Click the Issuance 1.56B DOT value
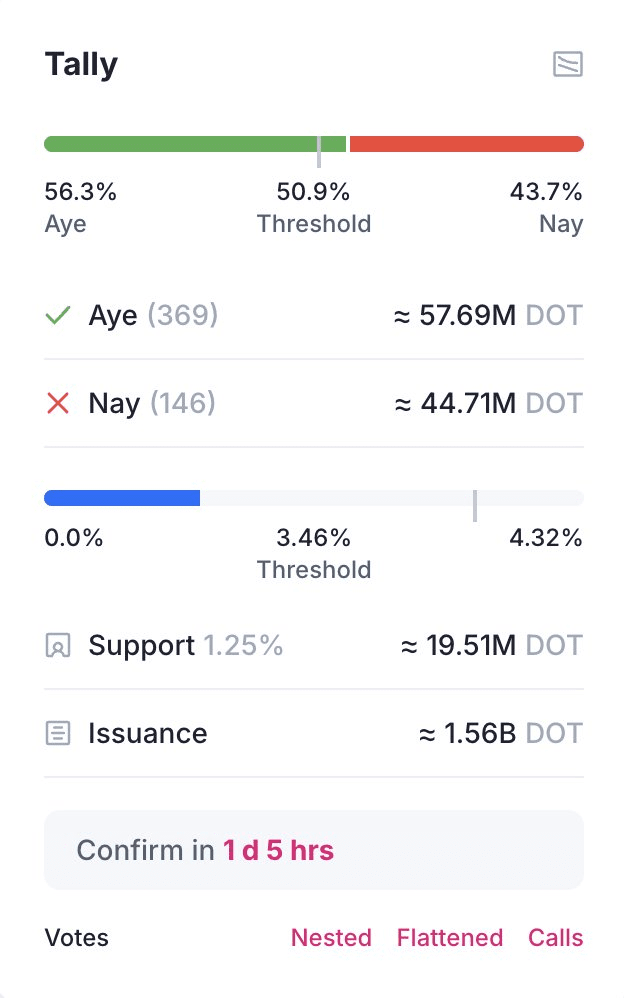Viewport: 624px width, 998px height. click(x=500, y=733)
